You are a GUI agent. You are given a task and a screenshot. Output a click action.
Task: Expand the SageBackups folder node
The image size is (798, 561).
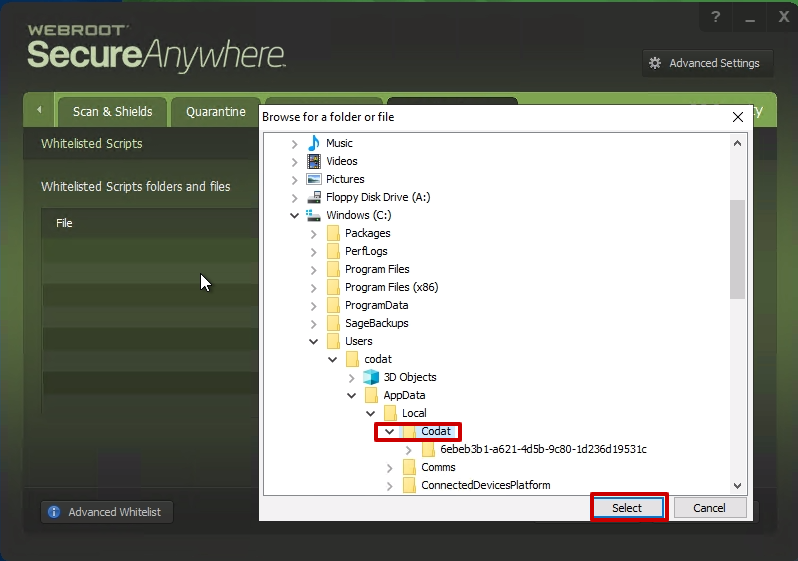click(314, 324)
